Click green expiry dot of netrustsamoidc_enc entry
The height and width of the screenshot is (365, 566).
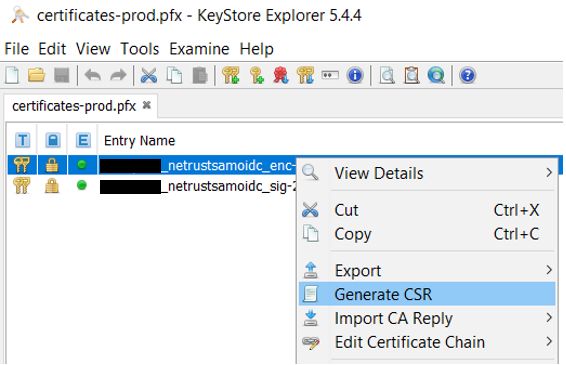click(x=82, y=165)
